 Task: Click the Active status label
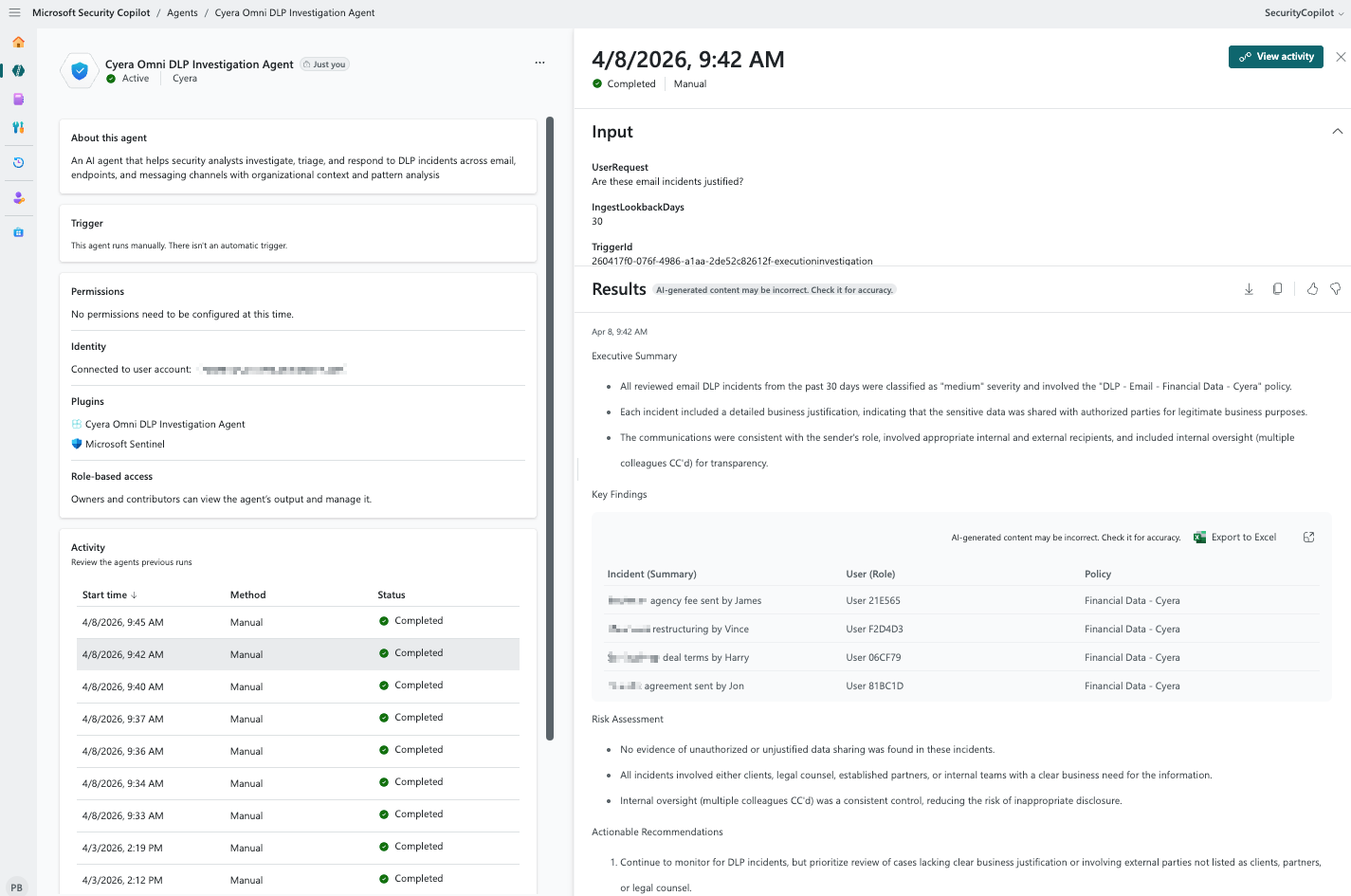[x=128, y=79]
